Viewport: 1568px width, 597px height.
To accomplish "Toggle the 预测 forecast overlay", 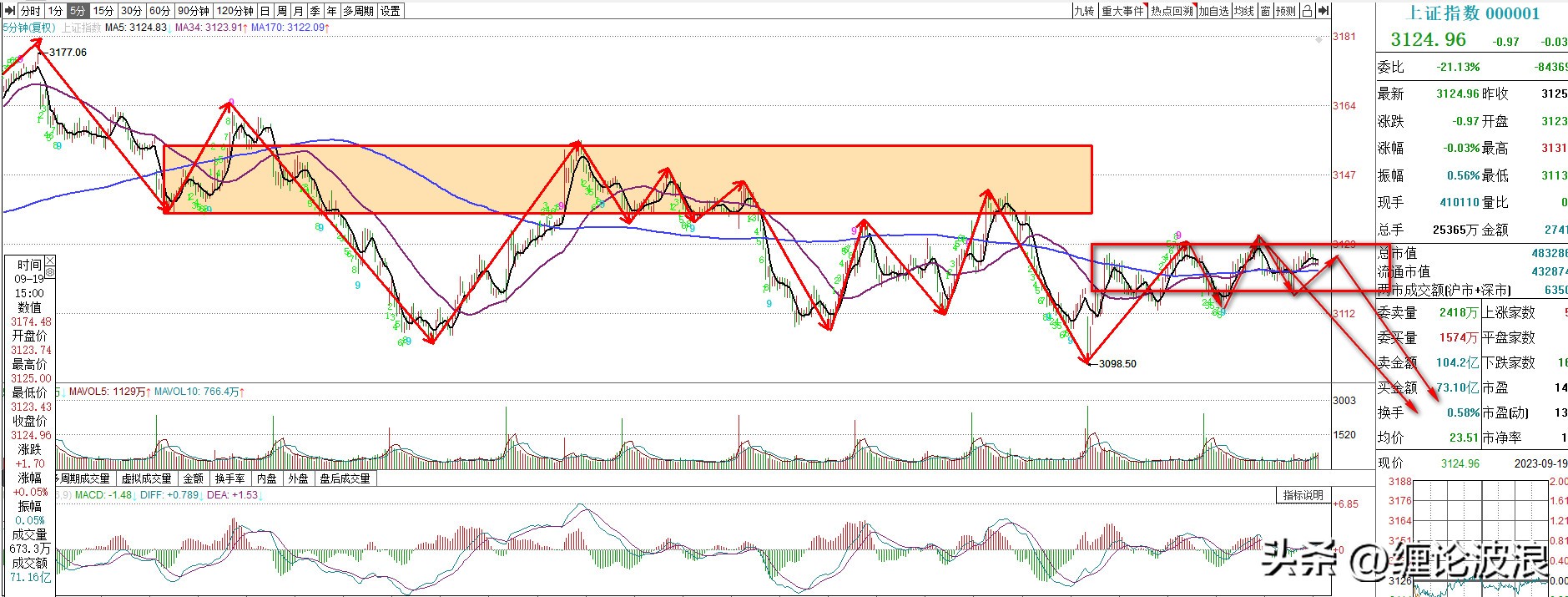I will point(1286,11).
